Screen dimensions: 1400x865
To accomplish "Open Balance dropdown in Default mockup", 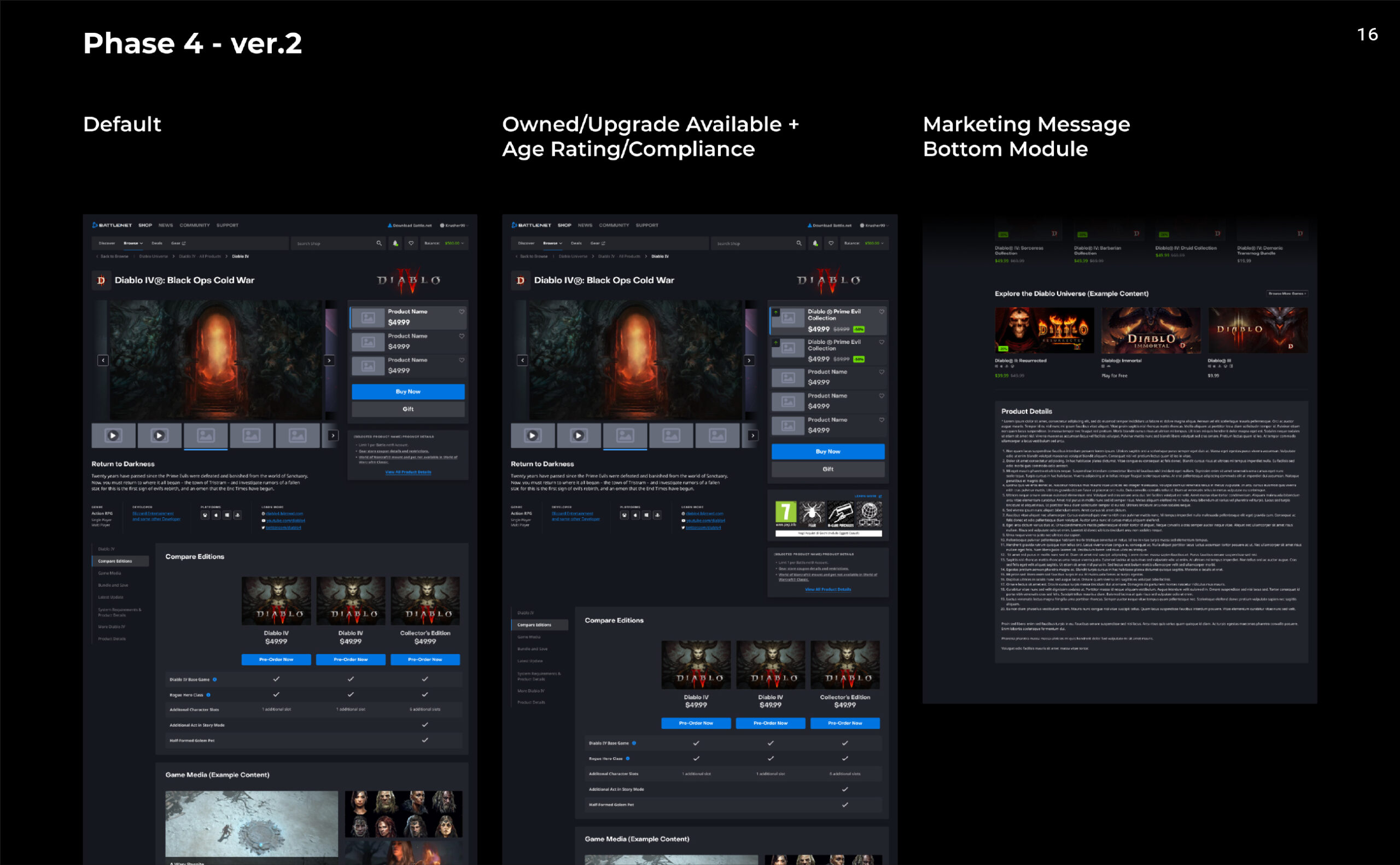I will [444, 243].
